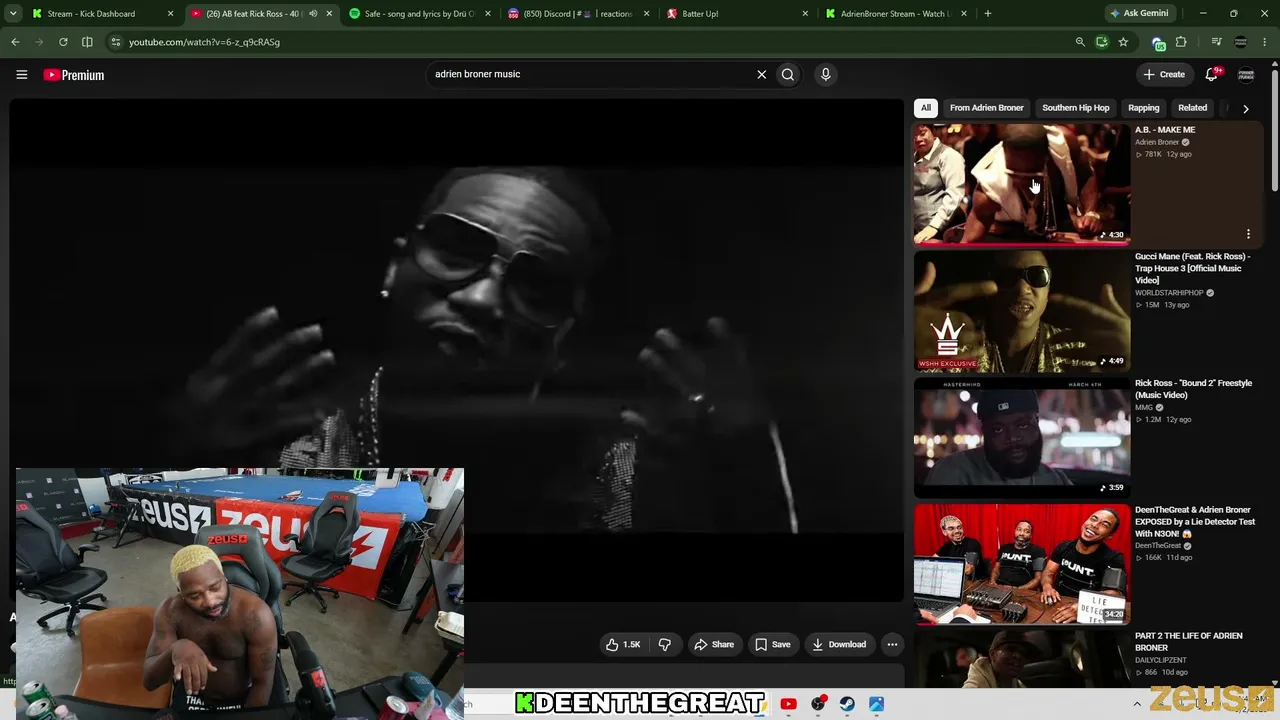Switch to the Batter Up! tab
The image size is (1280, 720).
[737, 14]
